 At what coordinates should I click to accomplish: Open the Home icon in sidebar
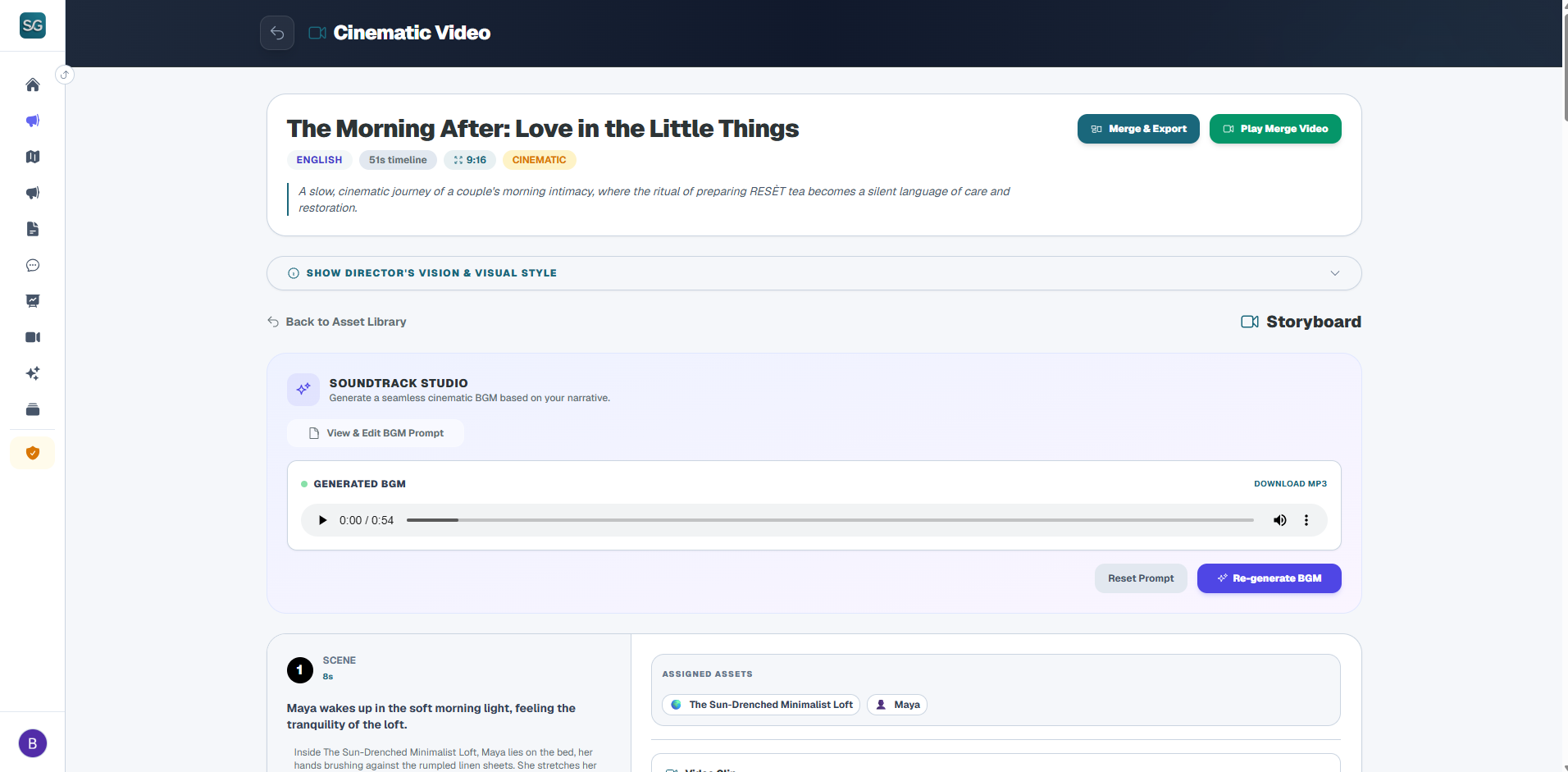(x=33, y=85)
